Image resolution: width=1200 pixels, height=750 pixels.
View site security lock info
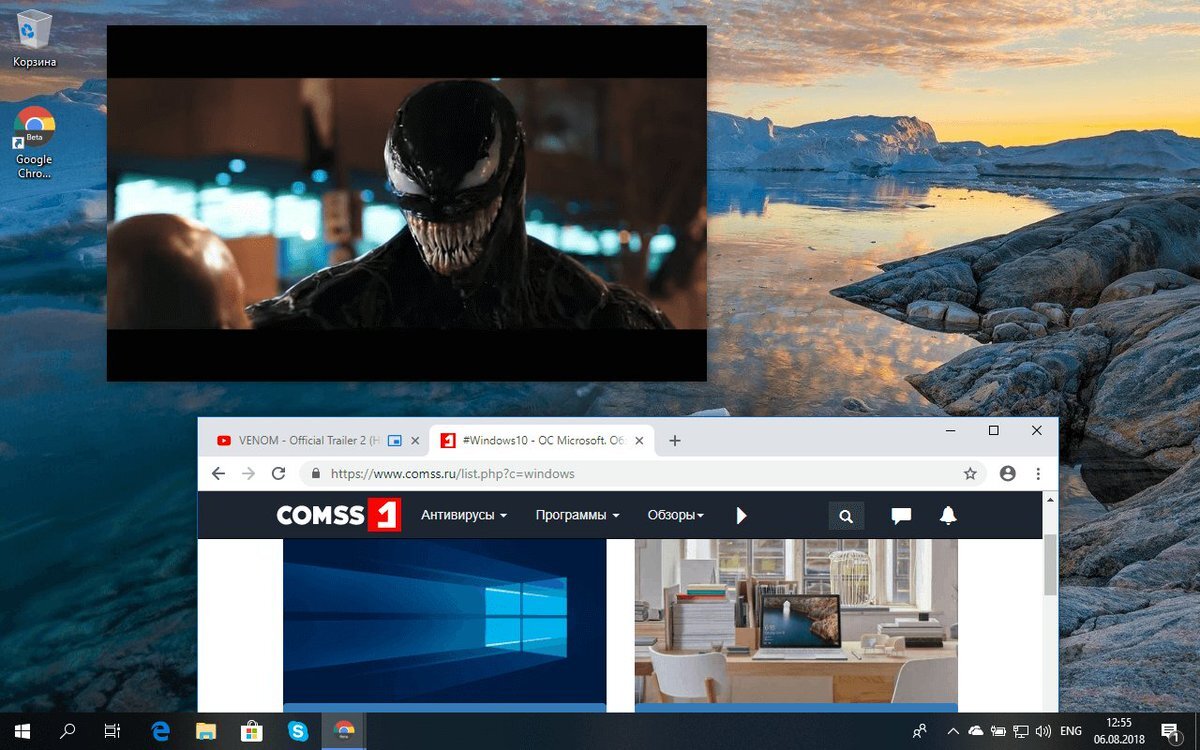316,473
